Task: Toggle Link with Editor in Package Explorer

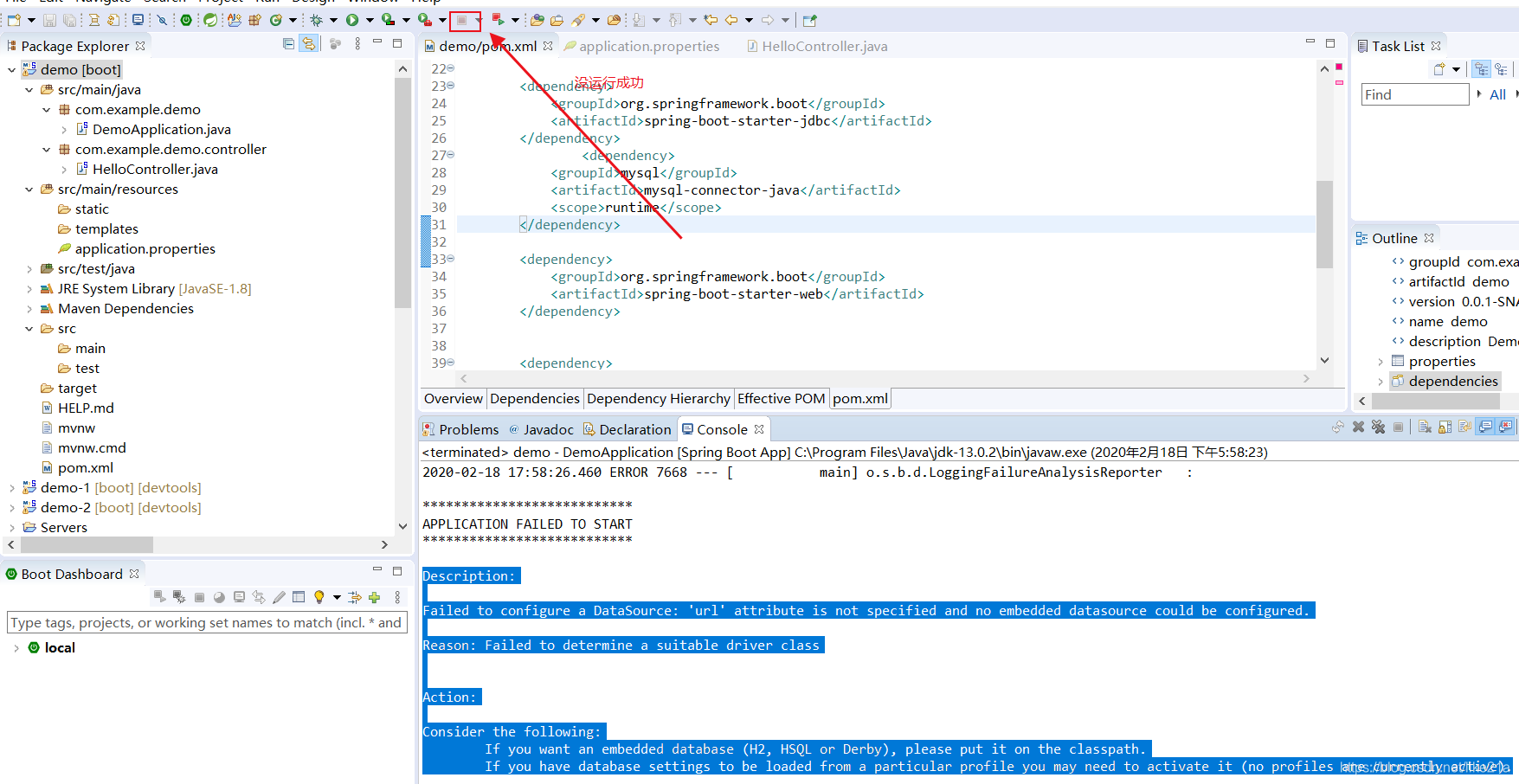Action: [309, 43]
